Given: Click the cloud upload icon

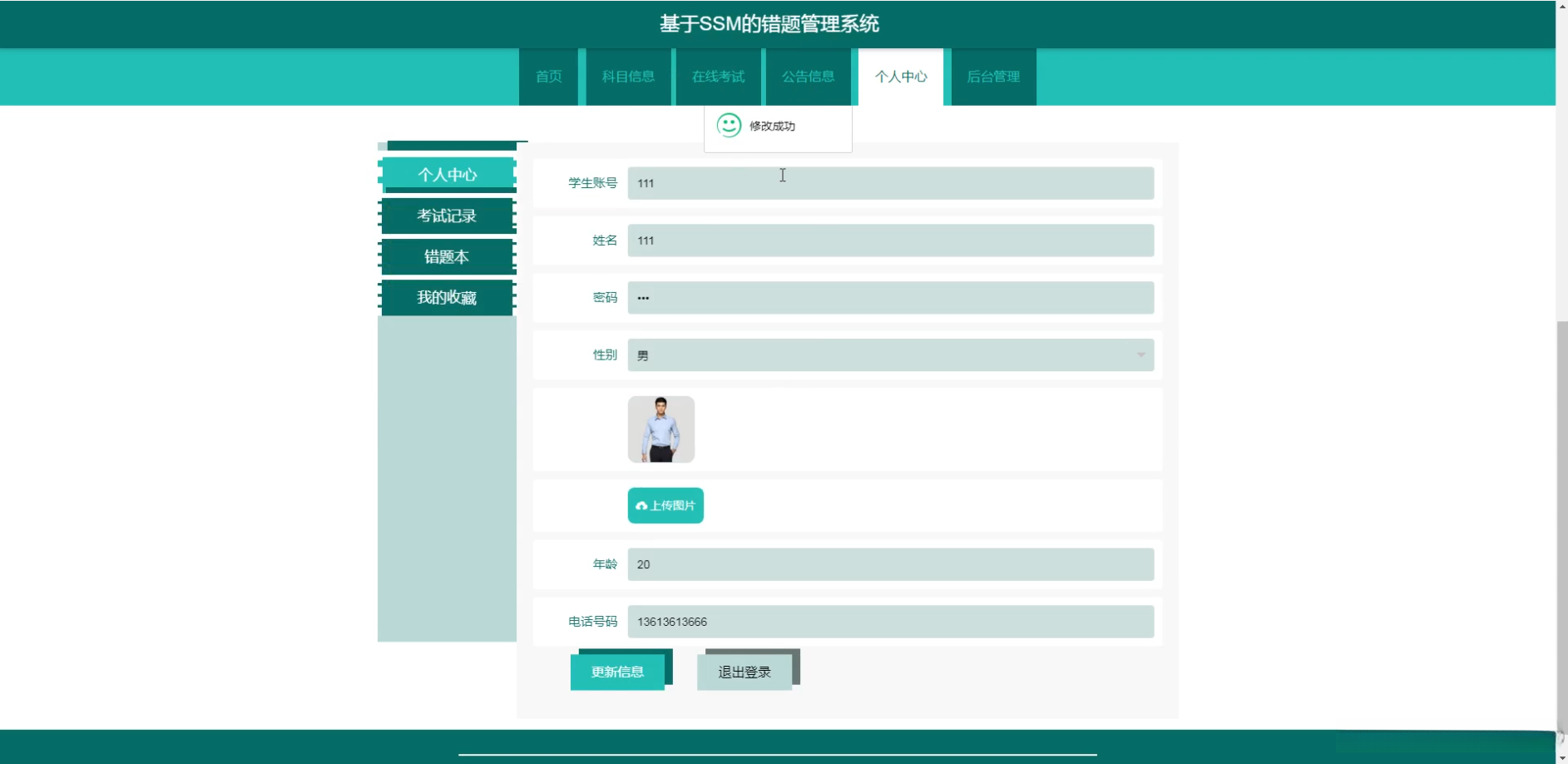Looking at the screenshot, I should (x=641, y=506).
